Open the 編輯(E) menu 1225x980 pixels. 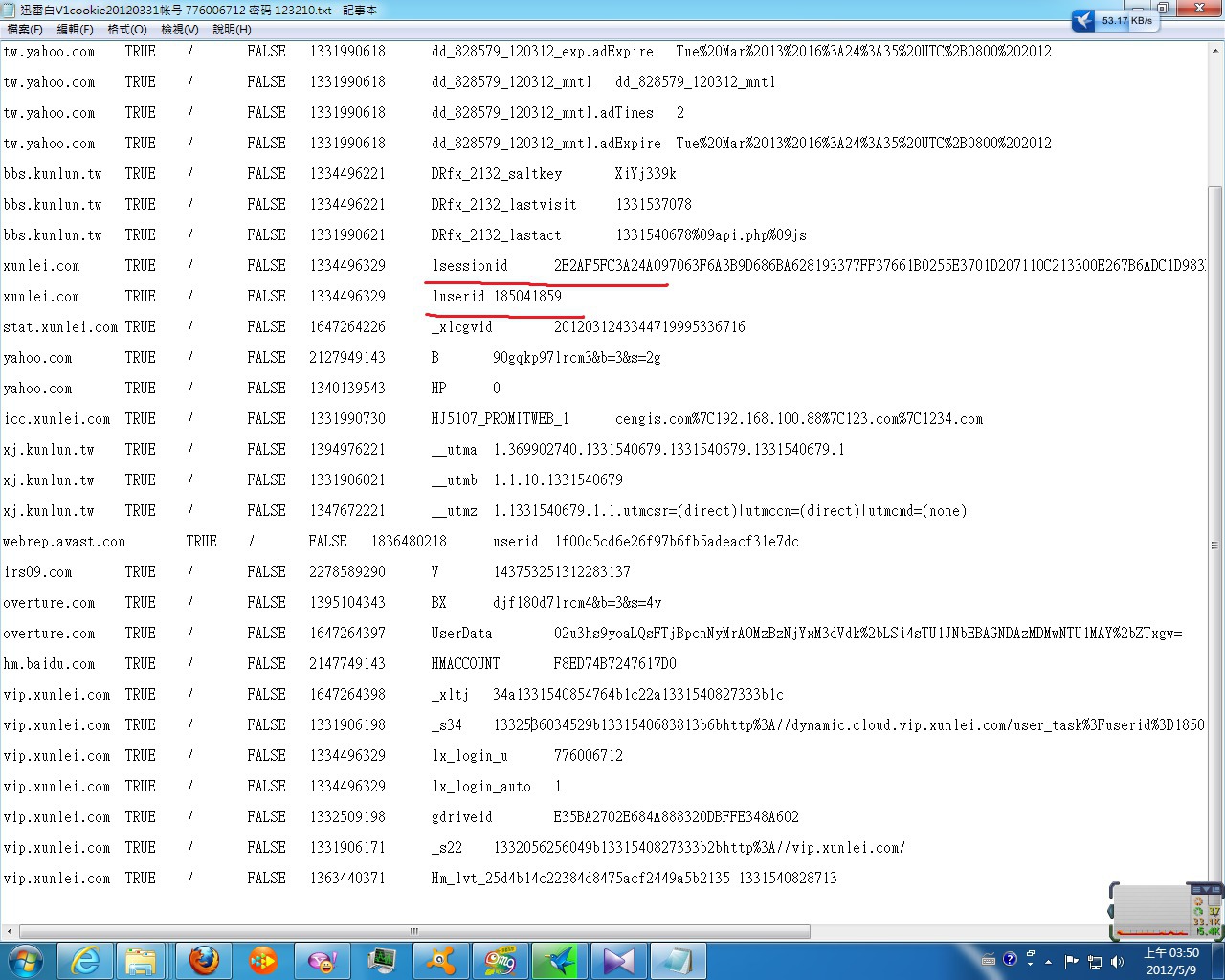(x=76, y=30)
